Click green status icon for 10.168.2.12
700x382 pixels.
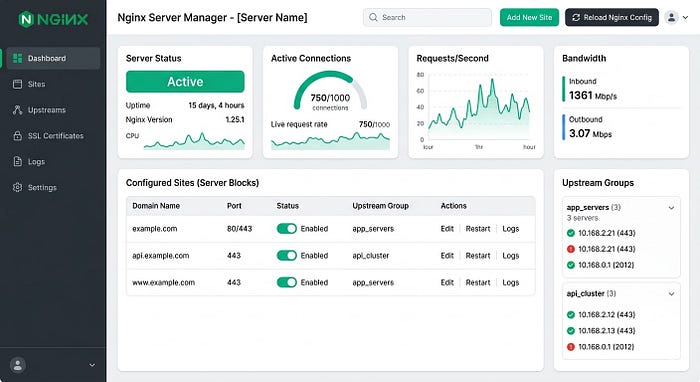(571, 315)
